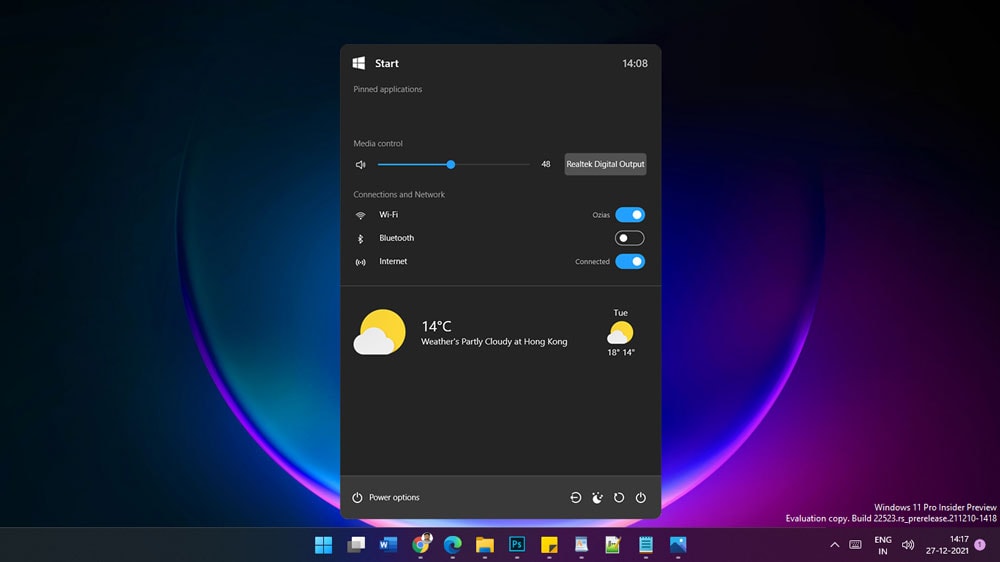Click the 14°C temperature reading

[436, 326]
